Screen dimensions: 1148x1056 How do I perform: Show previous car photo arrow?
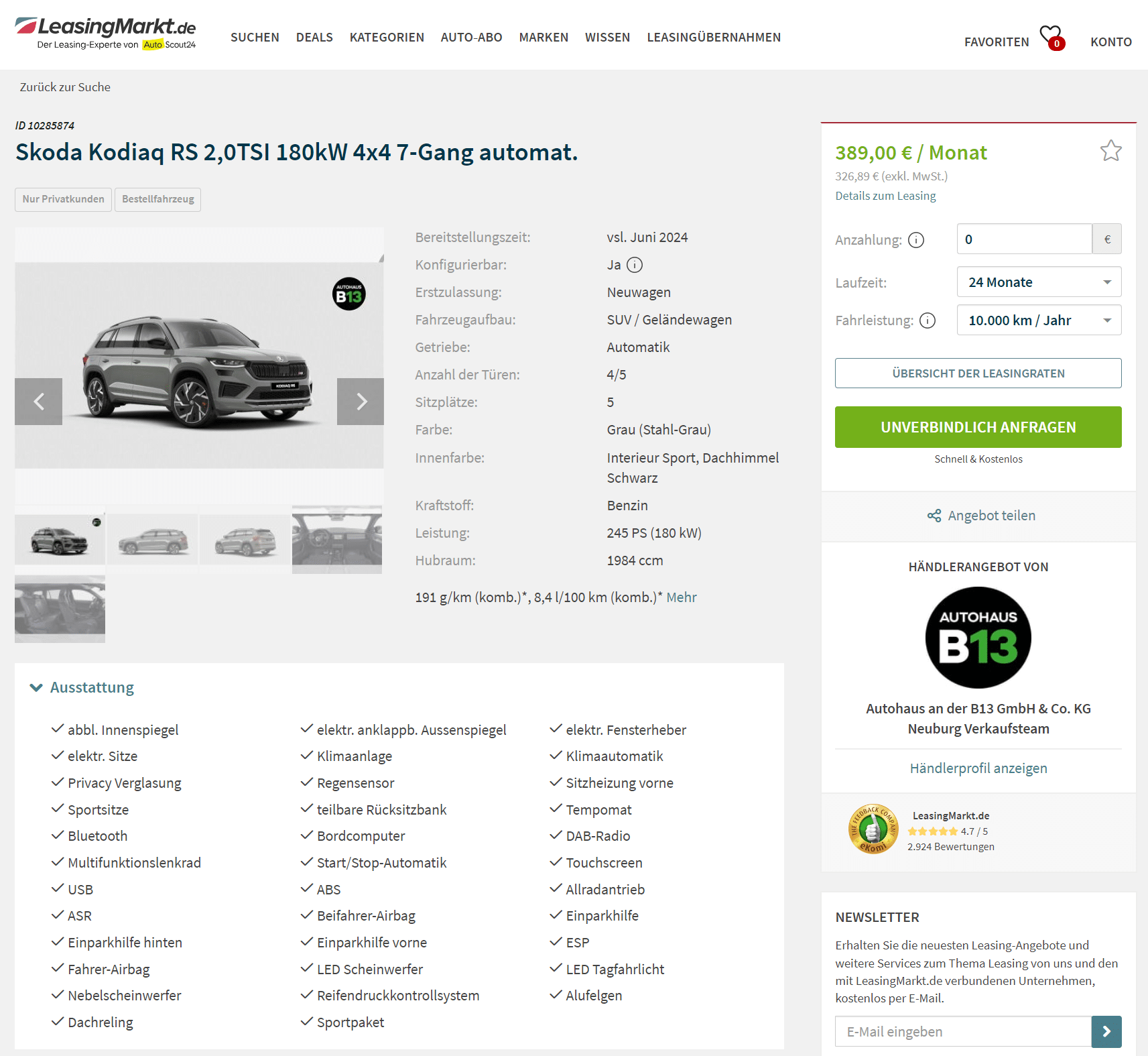point(39,402)
